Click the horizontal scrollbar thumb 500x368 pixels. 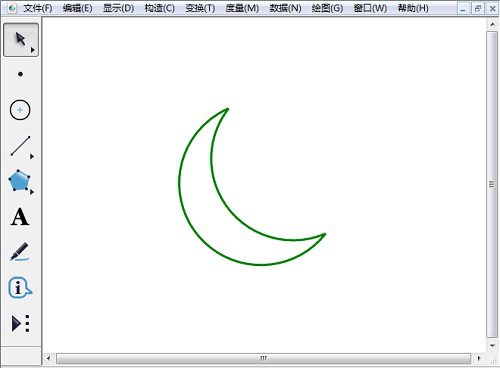263,358
